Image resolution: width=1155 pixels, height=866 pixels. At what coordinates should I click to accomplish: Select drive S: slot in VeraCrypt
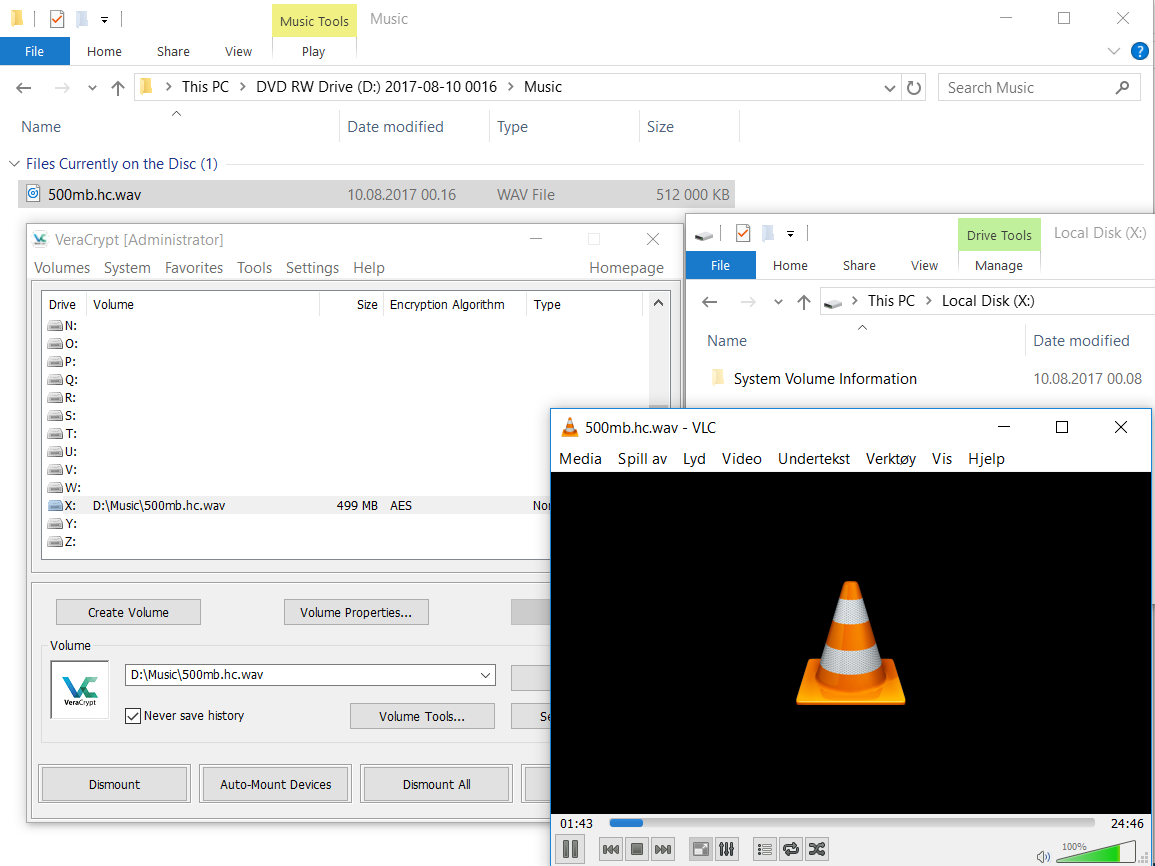pos(62,416)
